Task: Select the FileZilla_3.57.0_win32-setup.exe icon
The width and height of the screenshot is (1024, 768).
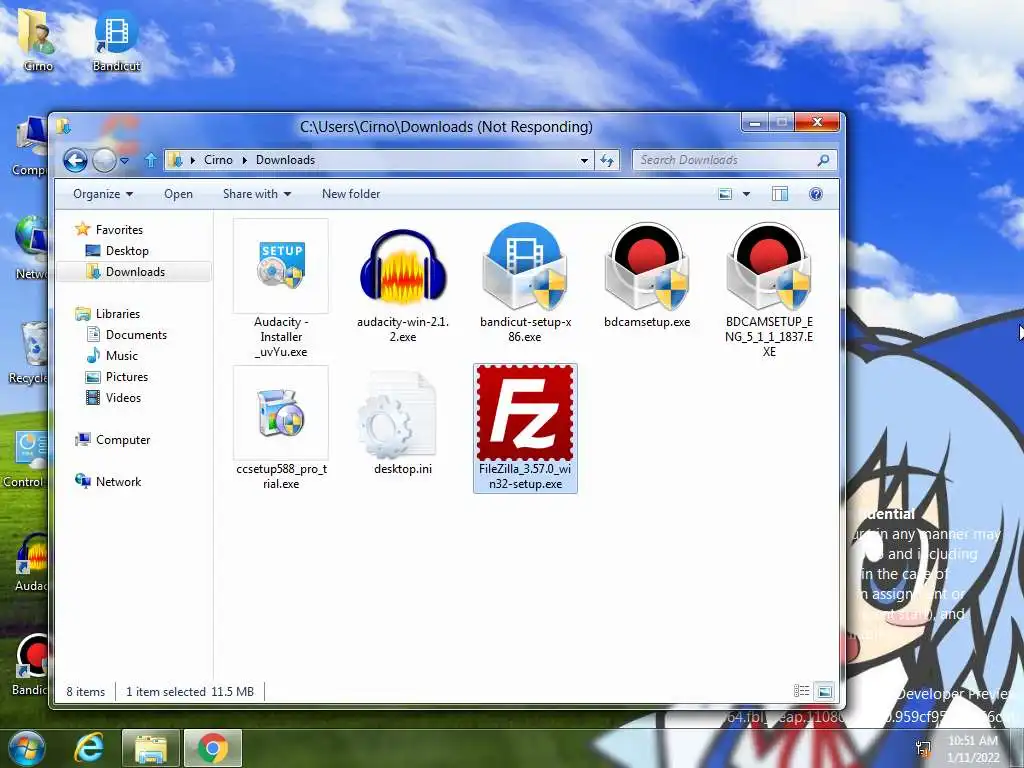Action: [525, 413]
